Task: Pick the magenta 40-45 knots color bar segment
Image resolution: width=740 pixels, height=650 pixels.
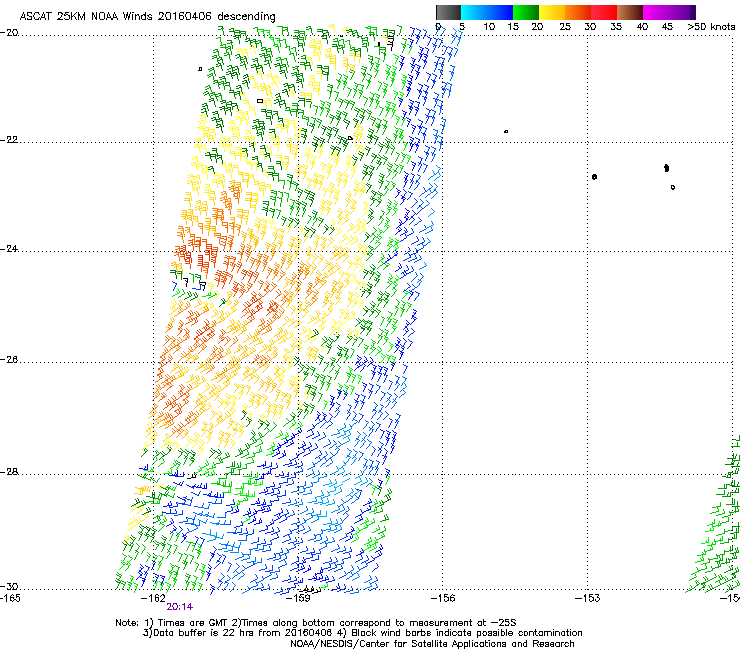Action: coord(656,12)
